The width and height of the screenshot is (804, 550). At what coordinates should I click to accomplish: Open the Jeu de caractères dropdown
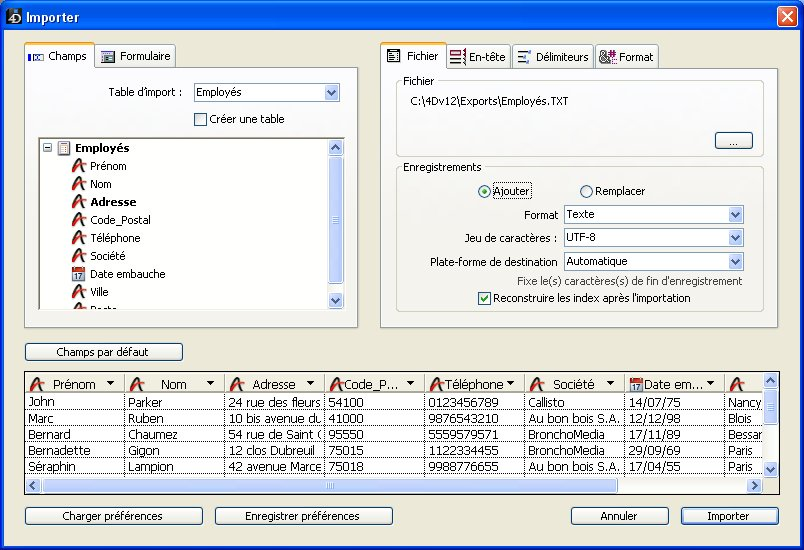tap(735, 238)
